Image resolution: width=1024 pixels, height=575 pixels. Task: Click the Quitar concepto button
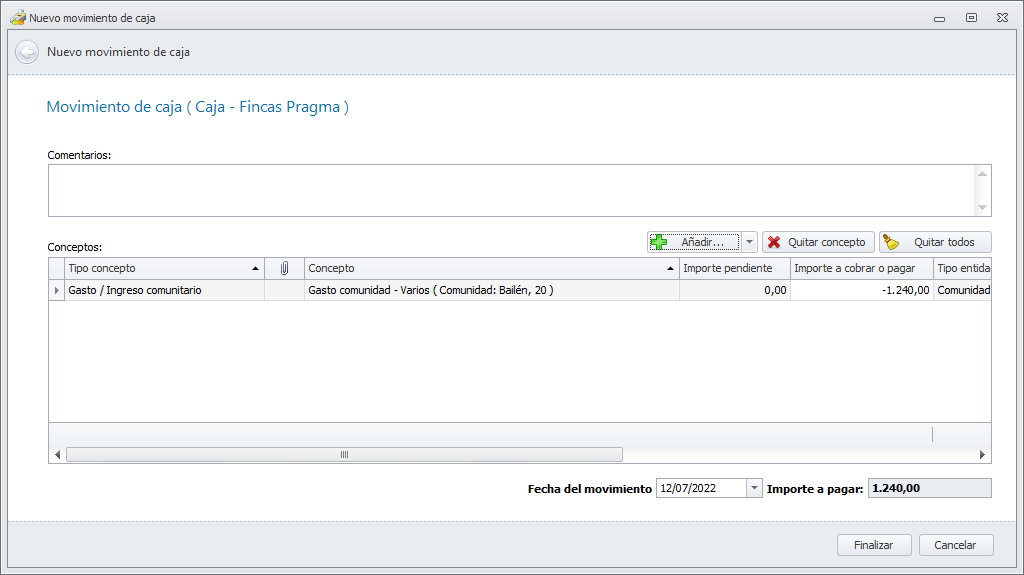tap(818, 242)
